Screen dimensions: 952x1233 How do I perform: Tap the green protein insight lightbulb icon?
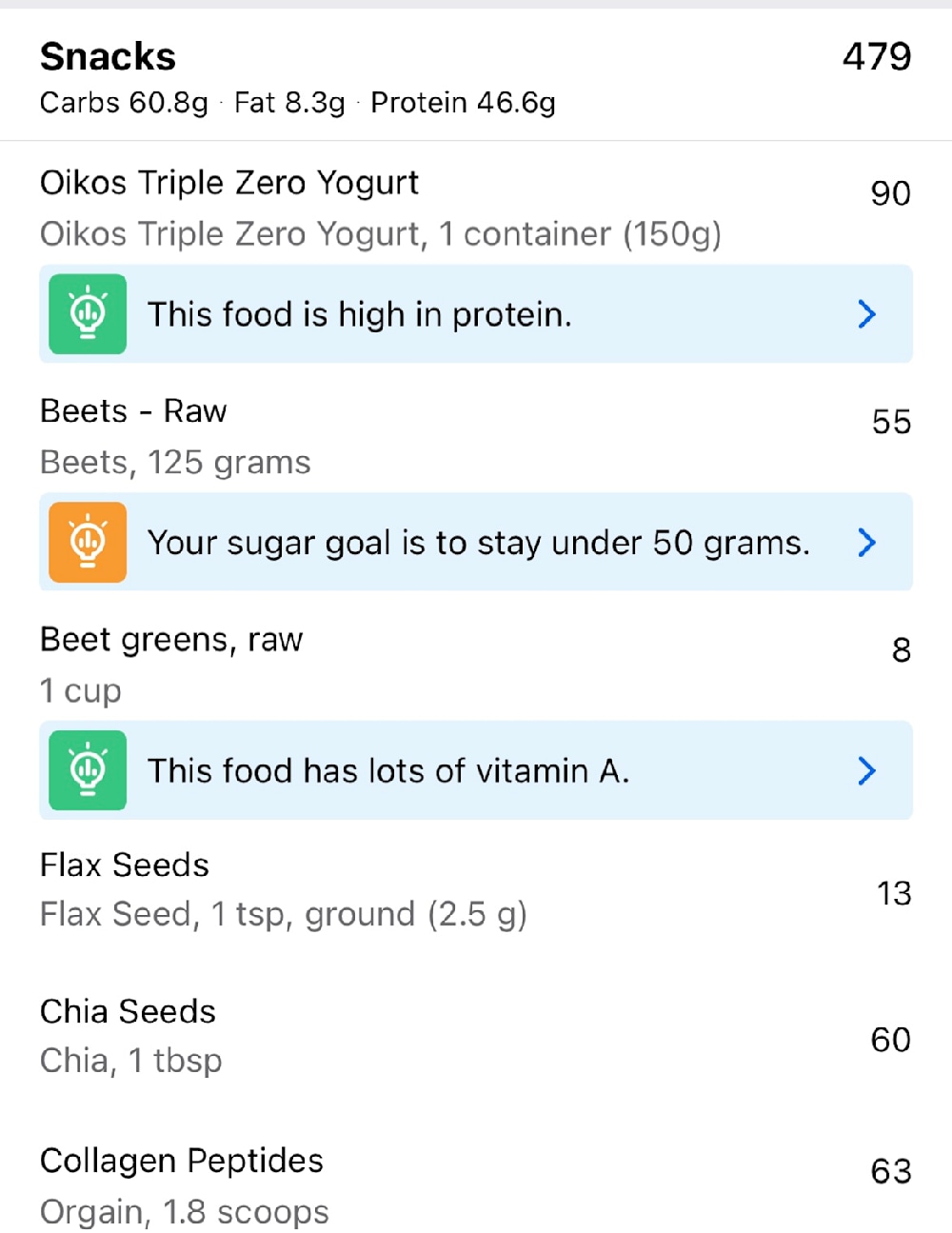click(x=88, y=314)
